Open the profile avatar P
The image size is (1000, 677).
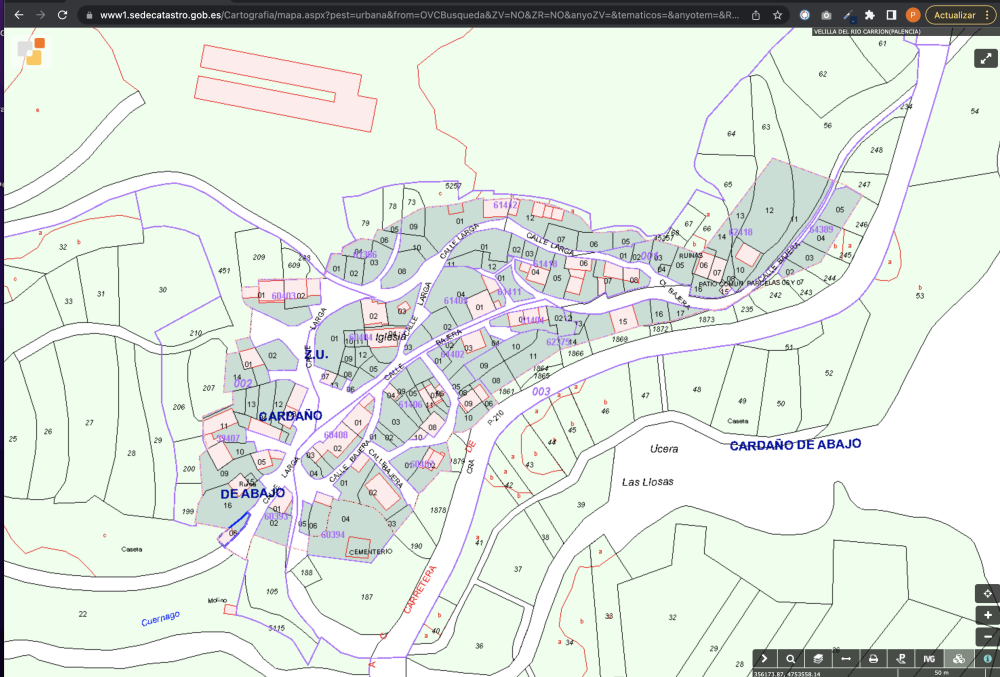913,15
